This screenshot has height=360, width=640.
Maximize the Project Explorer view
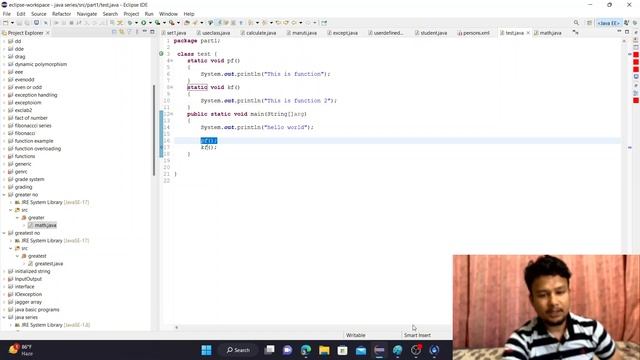(x=152, y=31)
